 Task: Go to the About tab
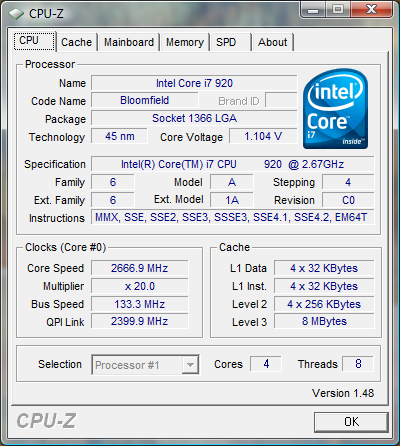coord(273,42)
